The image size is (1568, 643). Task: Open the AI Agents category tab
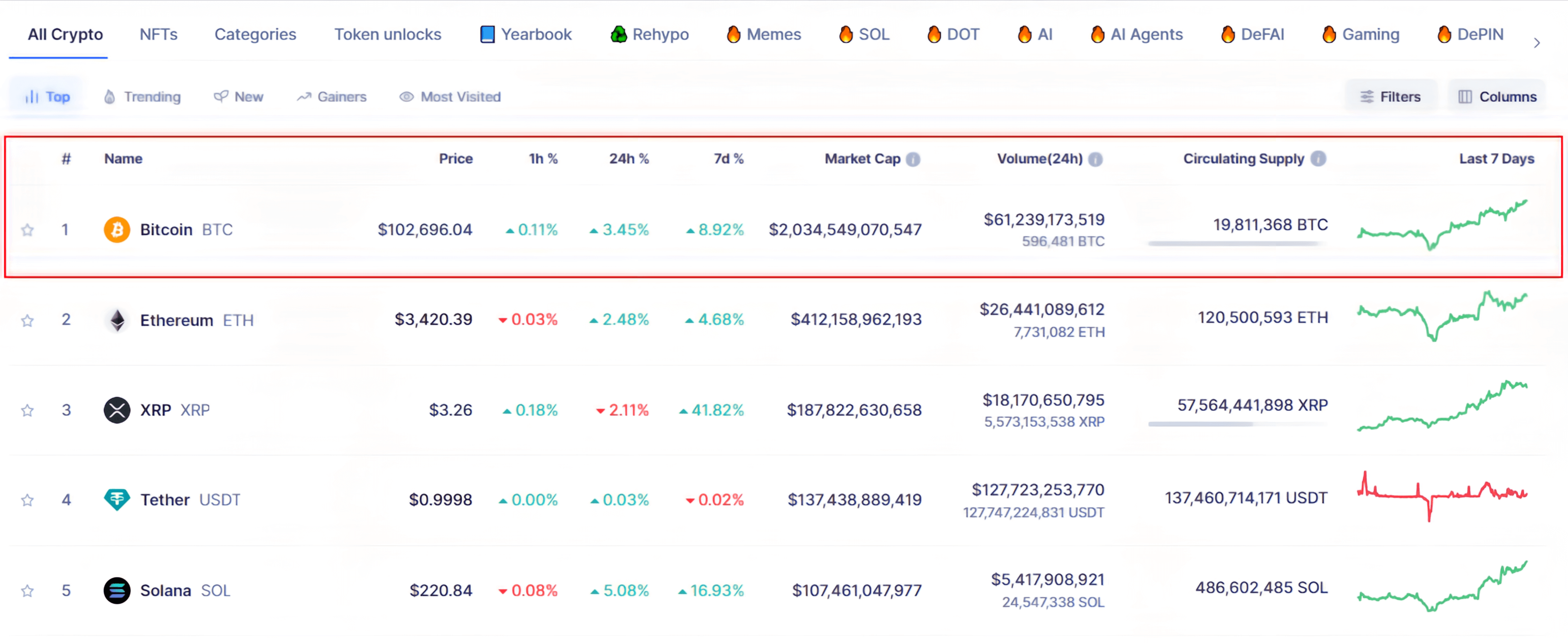click(1136, 34)
